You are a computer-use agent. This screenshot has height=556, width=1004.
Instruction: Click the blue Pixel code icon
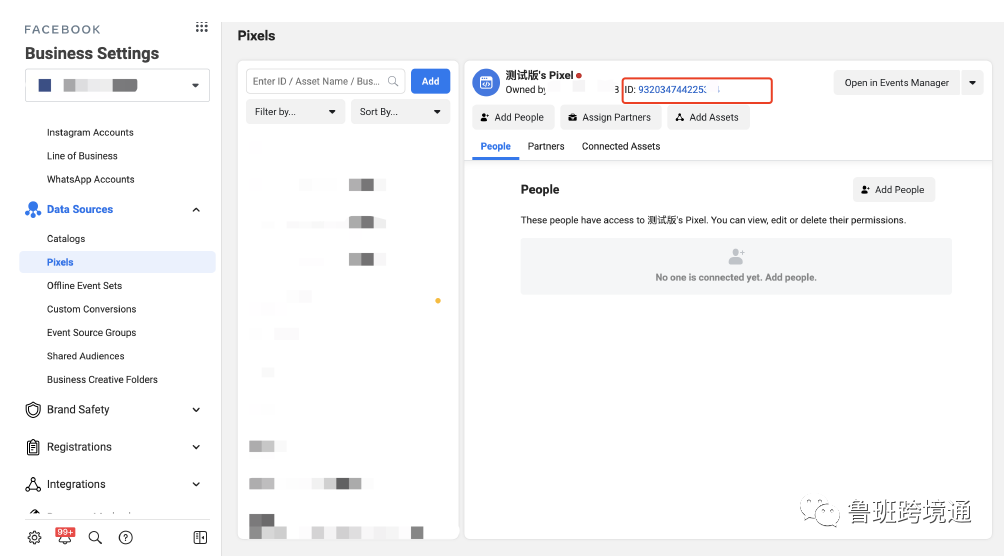point(486,83)
